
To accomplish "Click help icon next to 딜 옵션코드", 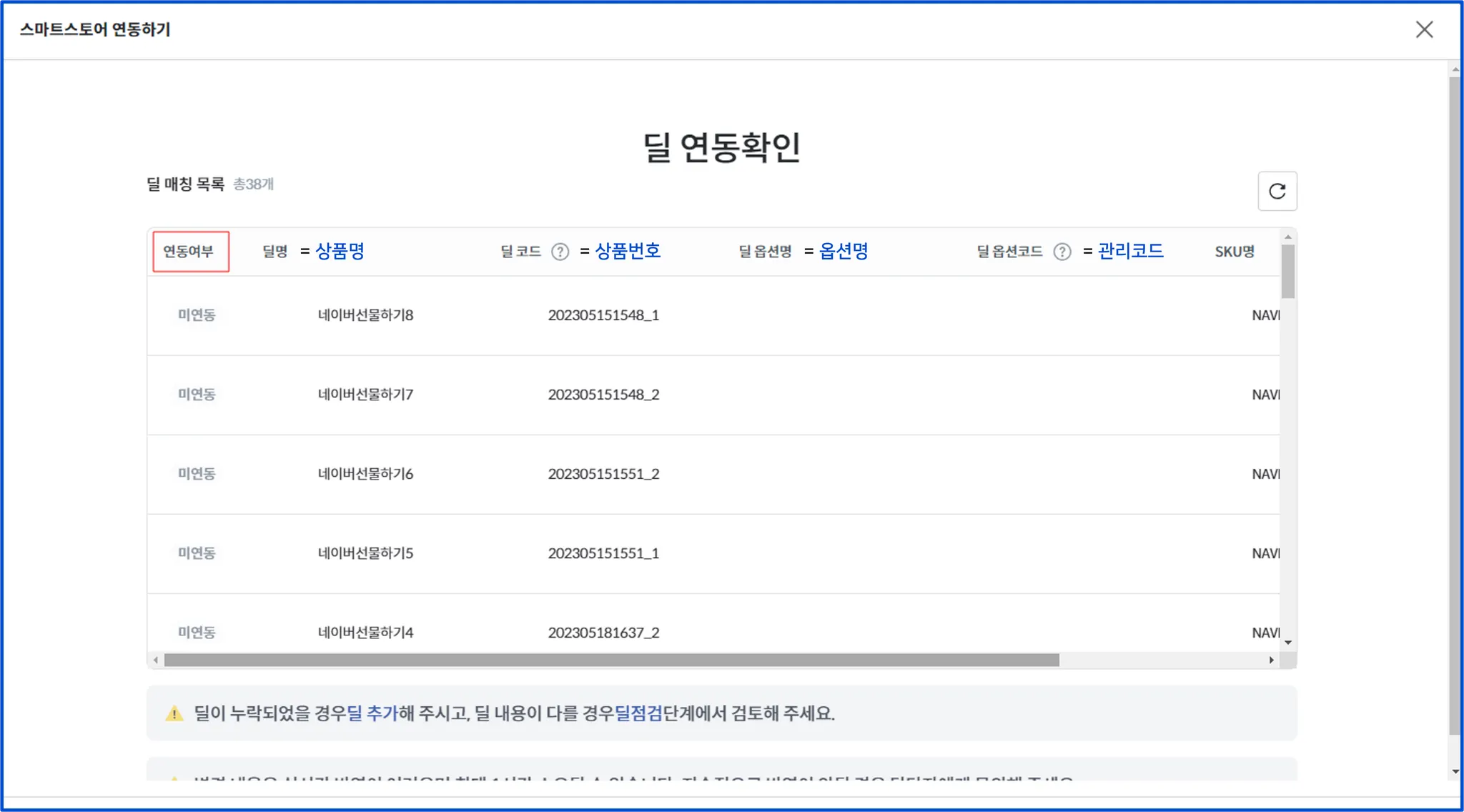I will (x=1062, y=252).
